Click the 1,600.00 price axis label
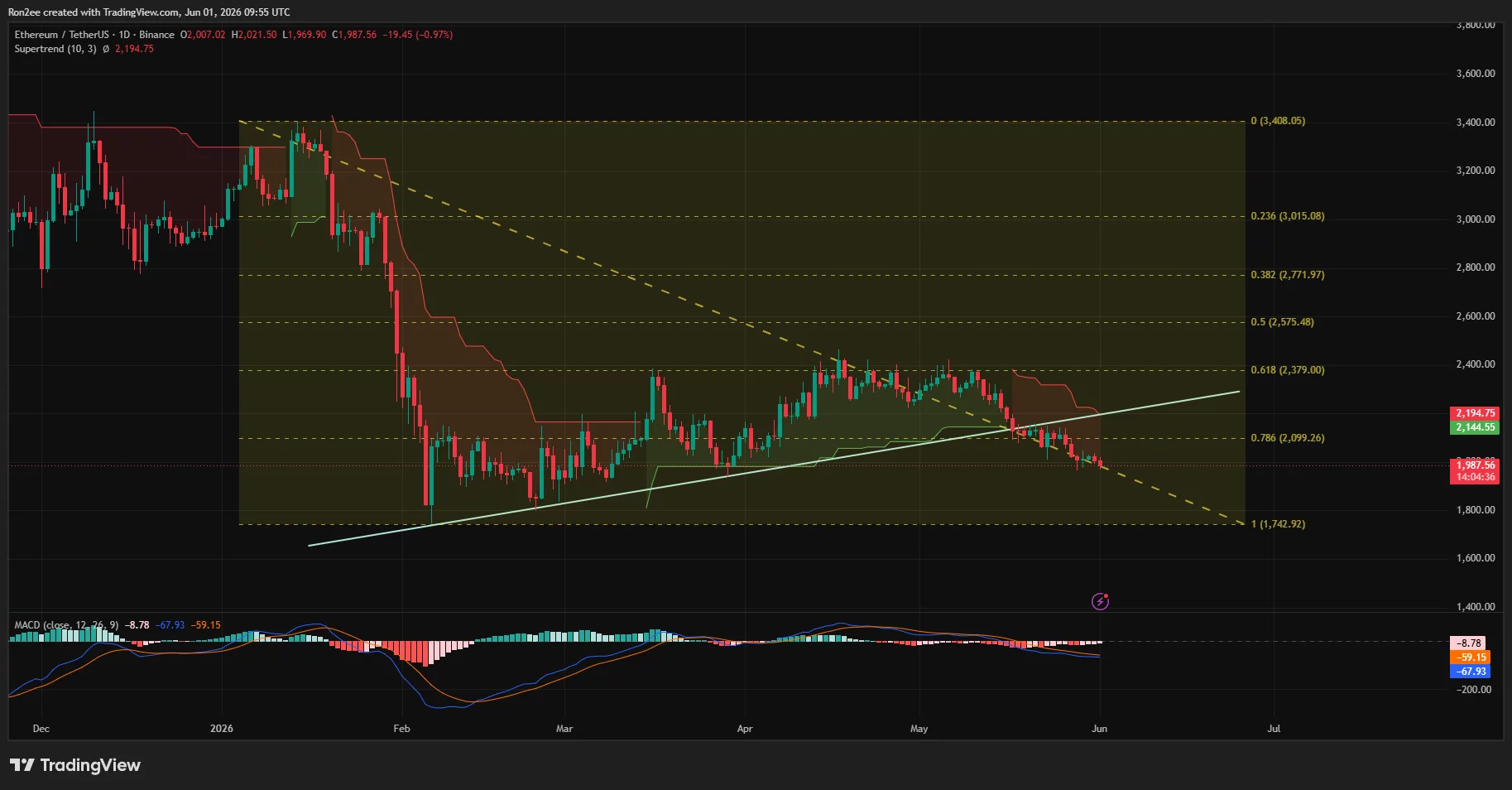The height and width of the screenshot is (790, 1512). pos(1475,558)
